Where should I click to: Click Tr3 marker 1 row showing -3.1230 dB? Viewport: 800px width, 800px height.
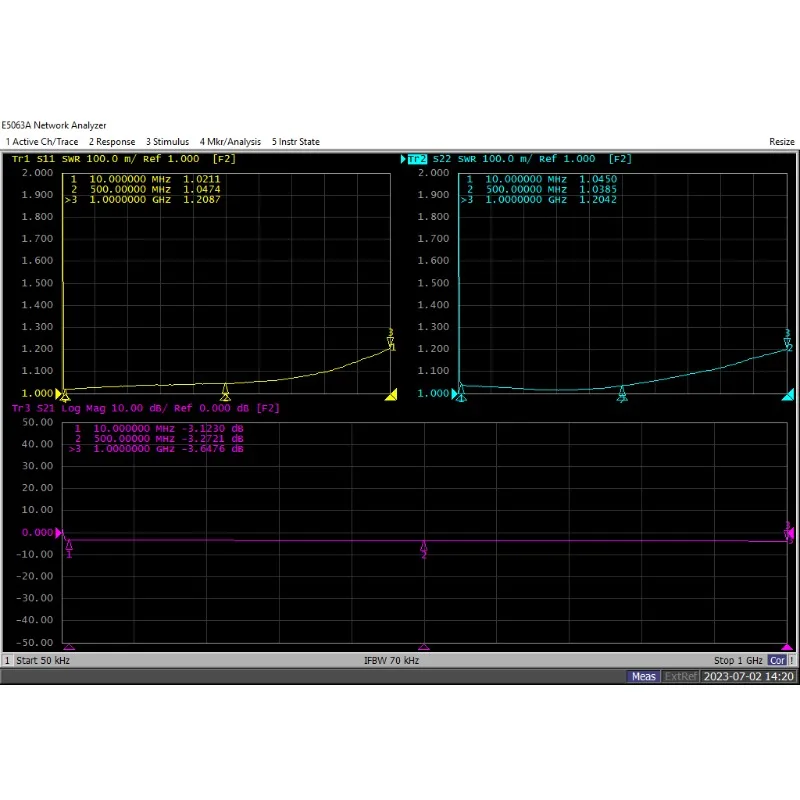click(159, 429)
